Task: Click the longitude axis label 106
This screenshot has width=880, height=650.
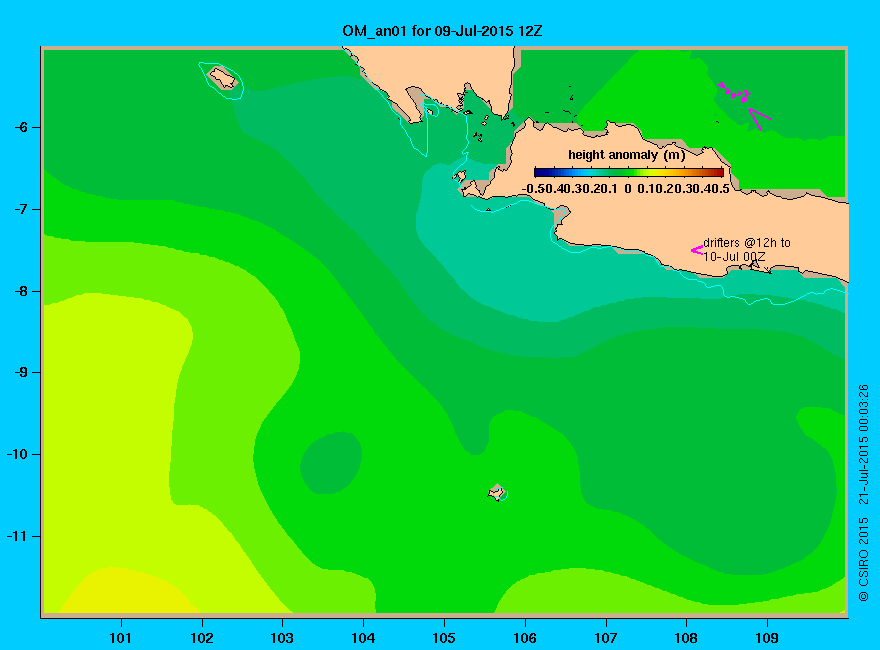Action: (525, 638)
